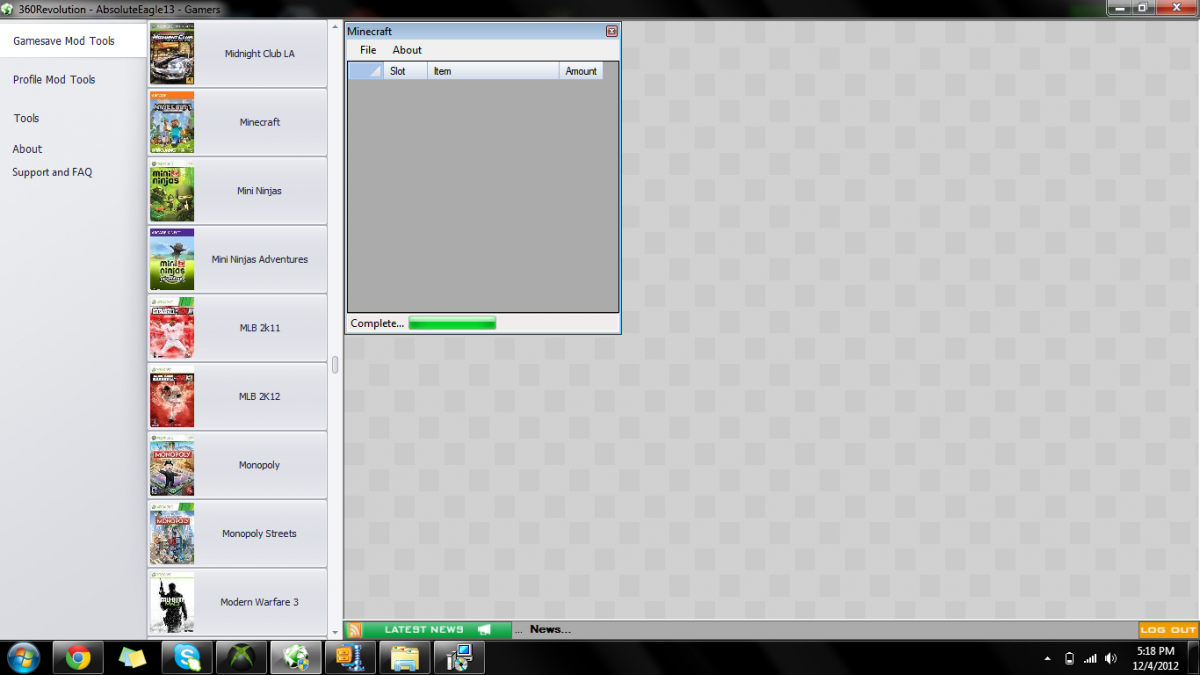Screen dimensions: 1200x675
Task: Click the green Complete progress bar
Action: (x=452, y=323)
